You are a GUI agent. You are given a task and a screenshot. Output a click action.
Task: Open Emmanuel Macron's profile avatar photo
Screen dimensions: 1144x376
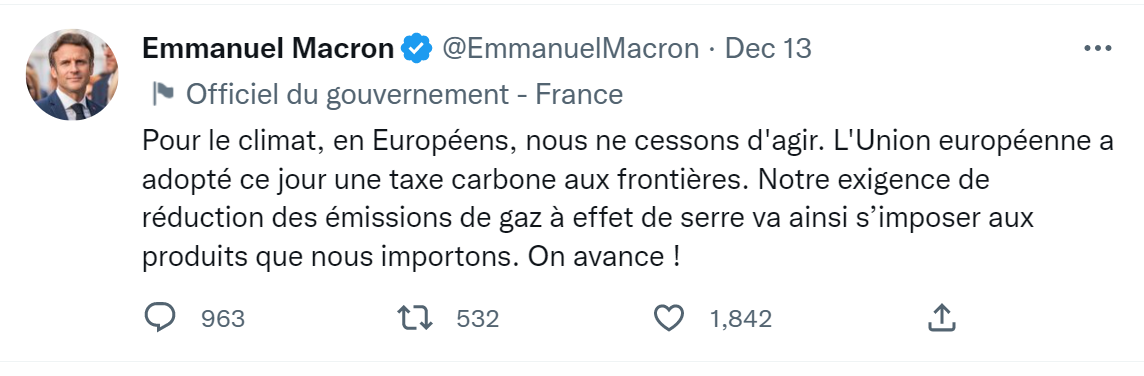coord(72,74)
